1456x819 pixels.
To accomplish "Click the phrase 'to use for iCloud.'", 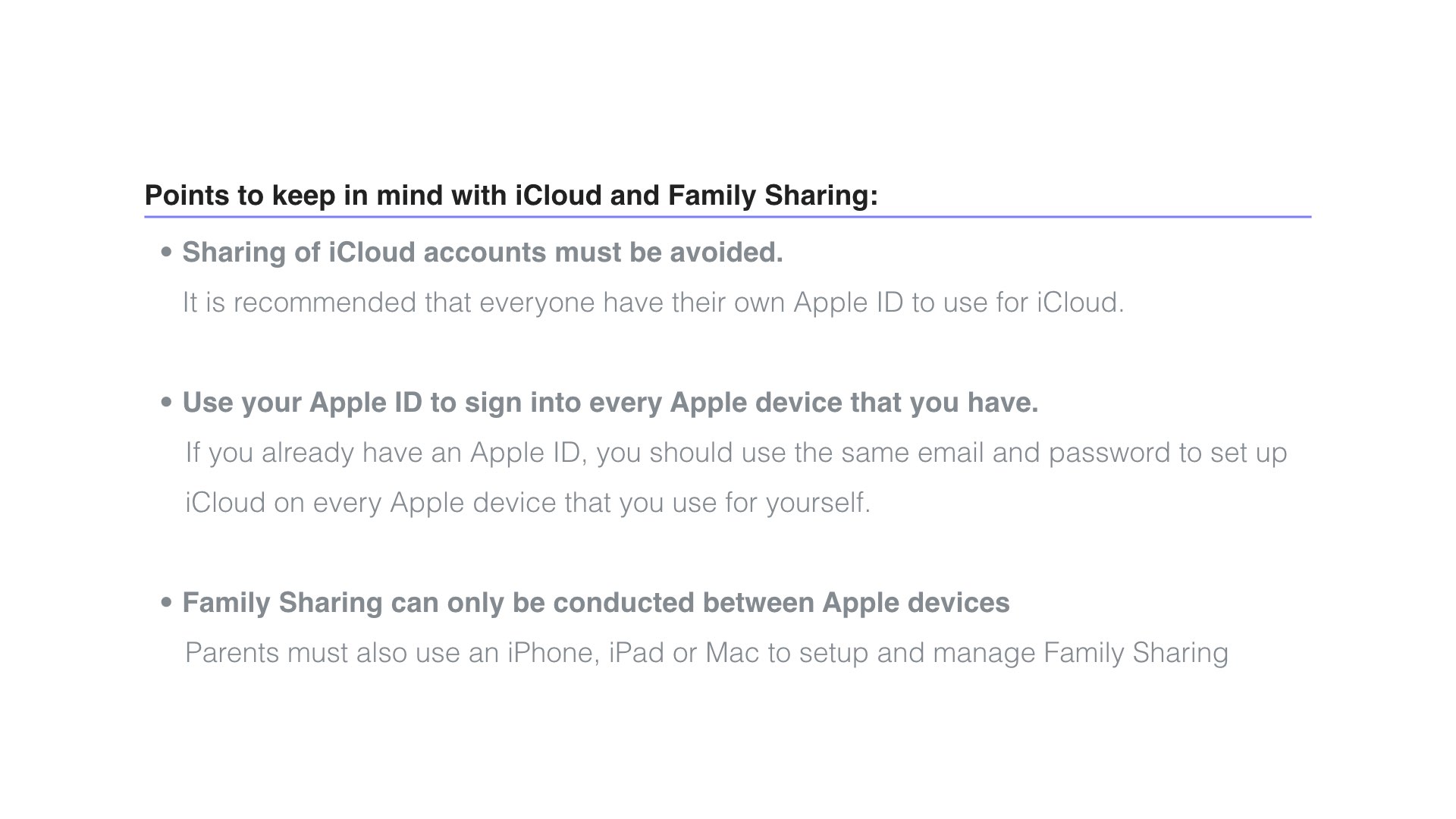I will pos(1018,303).
